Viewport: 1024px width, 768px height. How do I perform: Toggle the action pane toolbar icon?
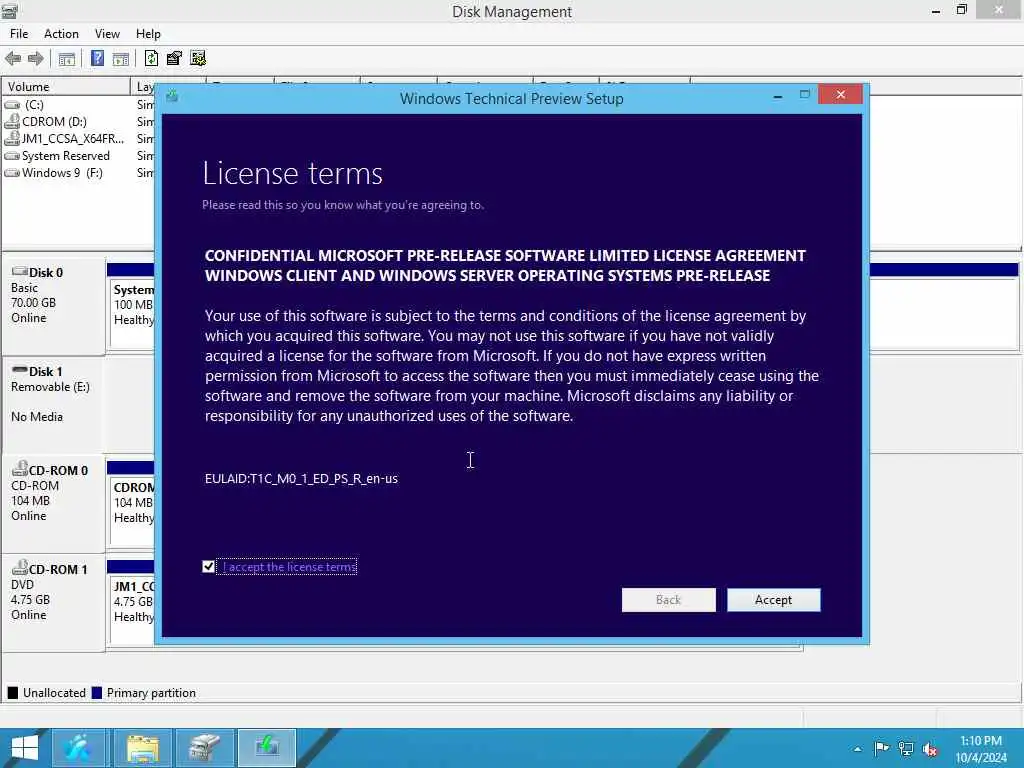click(x=121, y=59)
